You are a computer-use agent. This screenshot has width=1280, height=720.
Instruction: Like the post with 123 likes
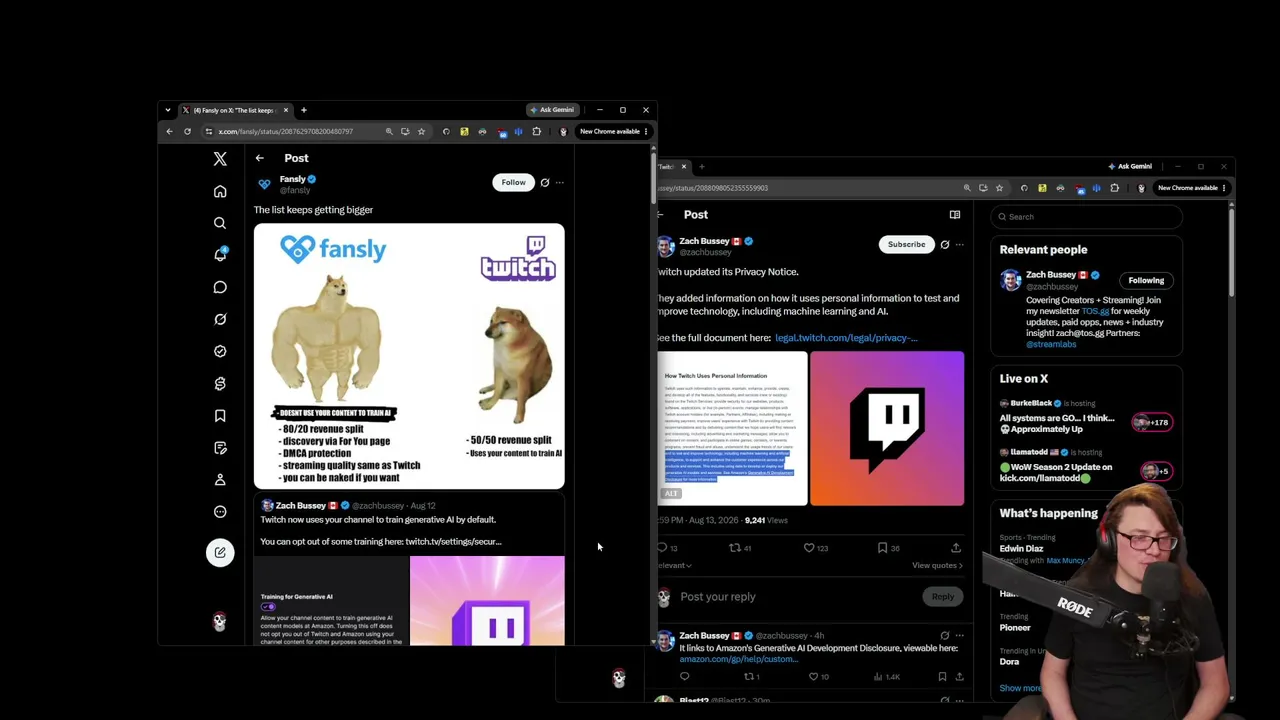[x=818, y=548]
